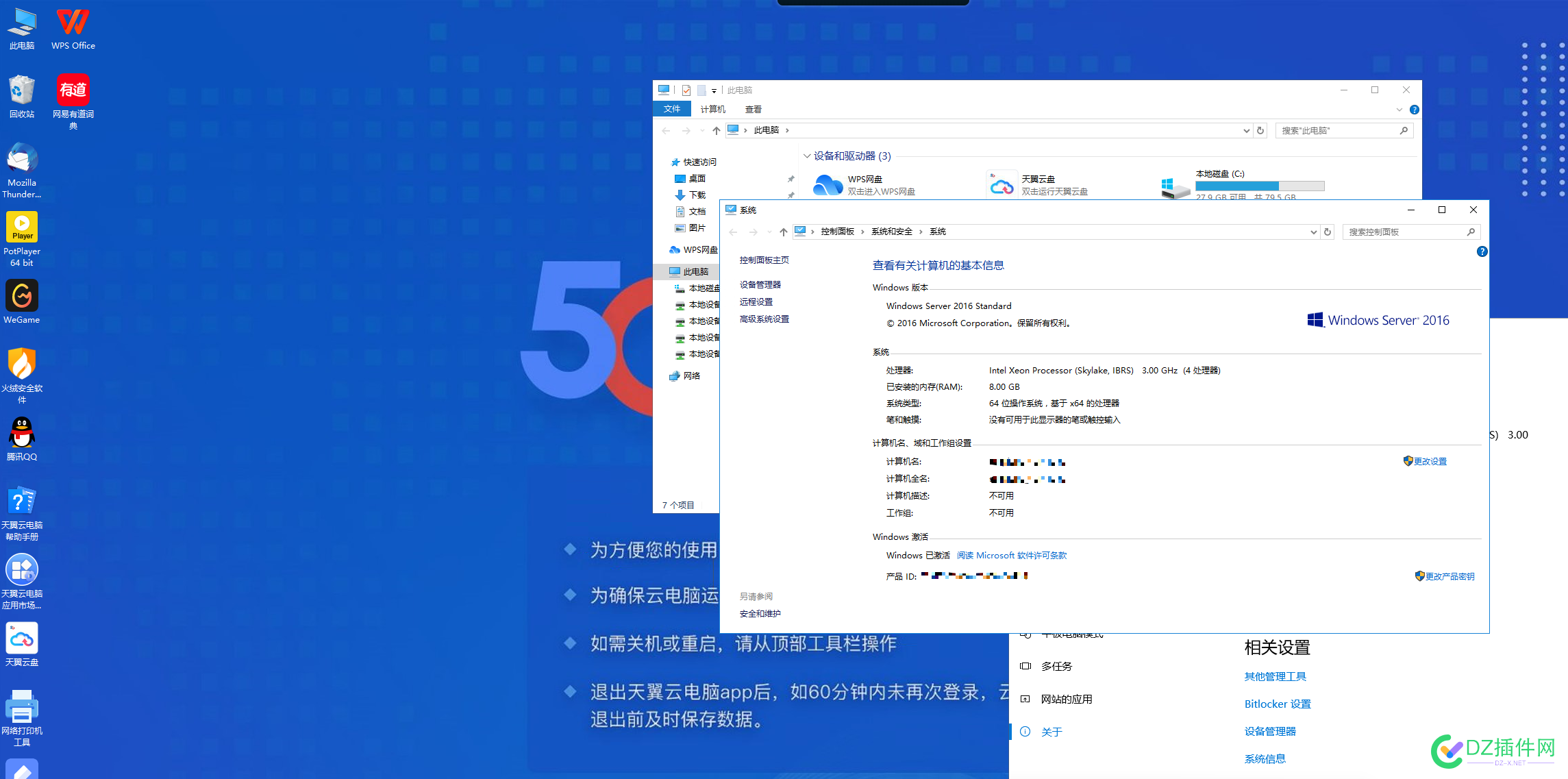
Task: Collapse 设备和驱动器 (3) group
Action: click(807, 156)
